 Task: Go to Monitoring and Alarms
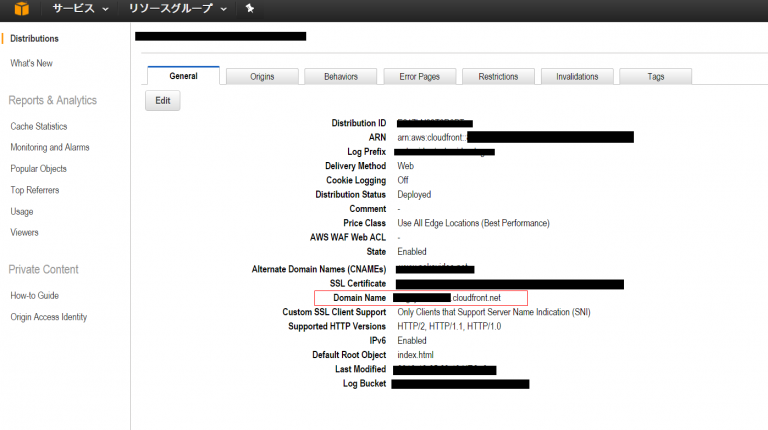[x=49, y=148]
